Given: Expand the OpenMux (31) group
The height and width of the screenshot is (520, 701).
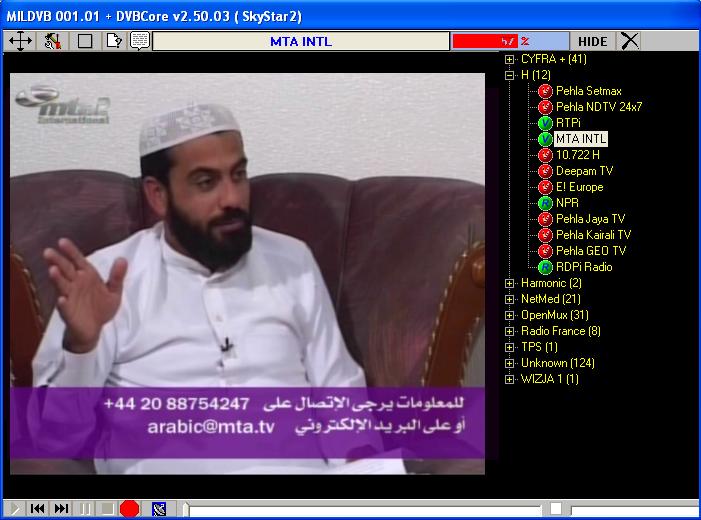Looking at the screenshot, I should coord(509,315).
